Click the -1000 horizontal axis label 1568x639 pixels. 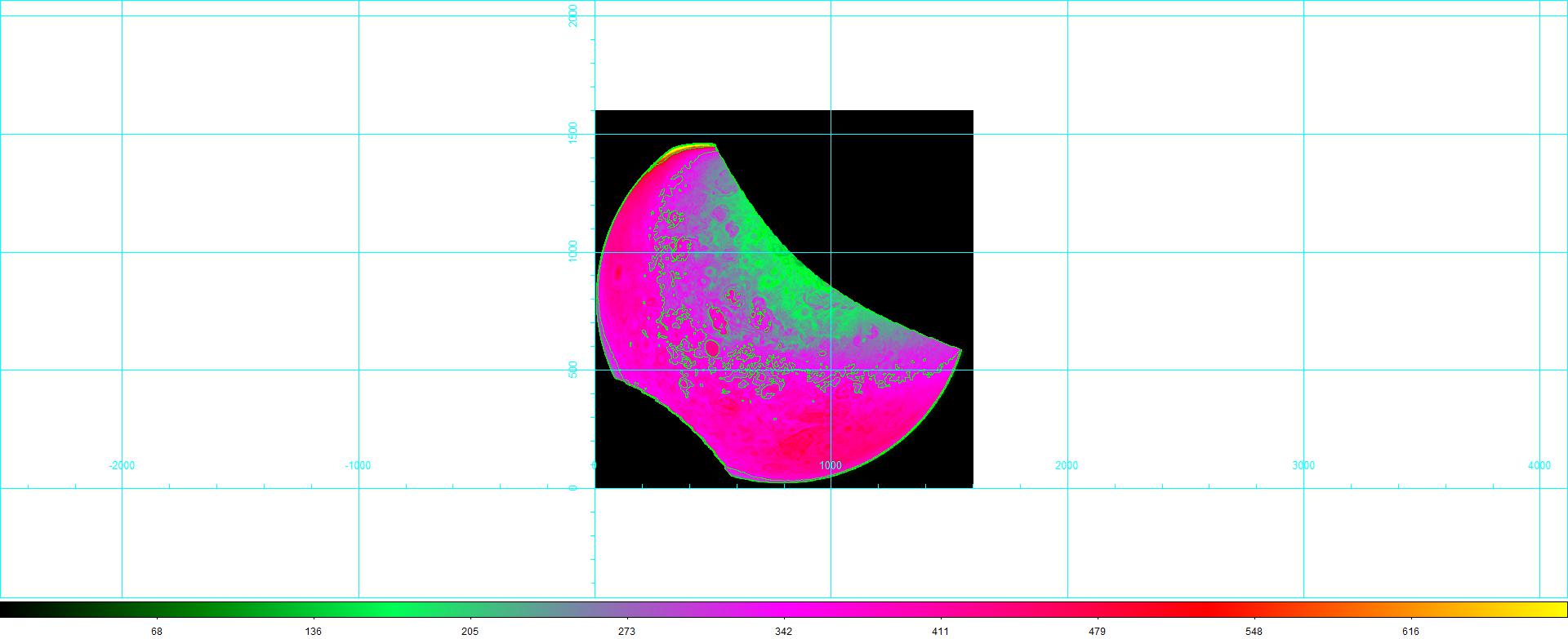tap(358, 465)
